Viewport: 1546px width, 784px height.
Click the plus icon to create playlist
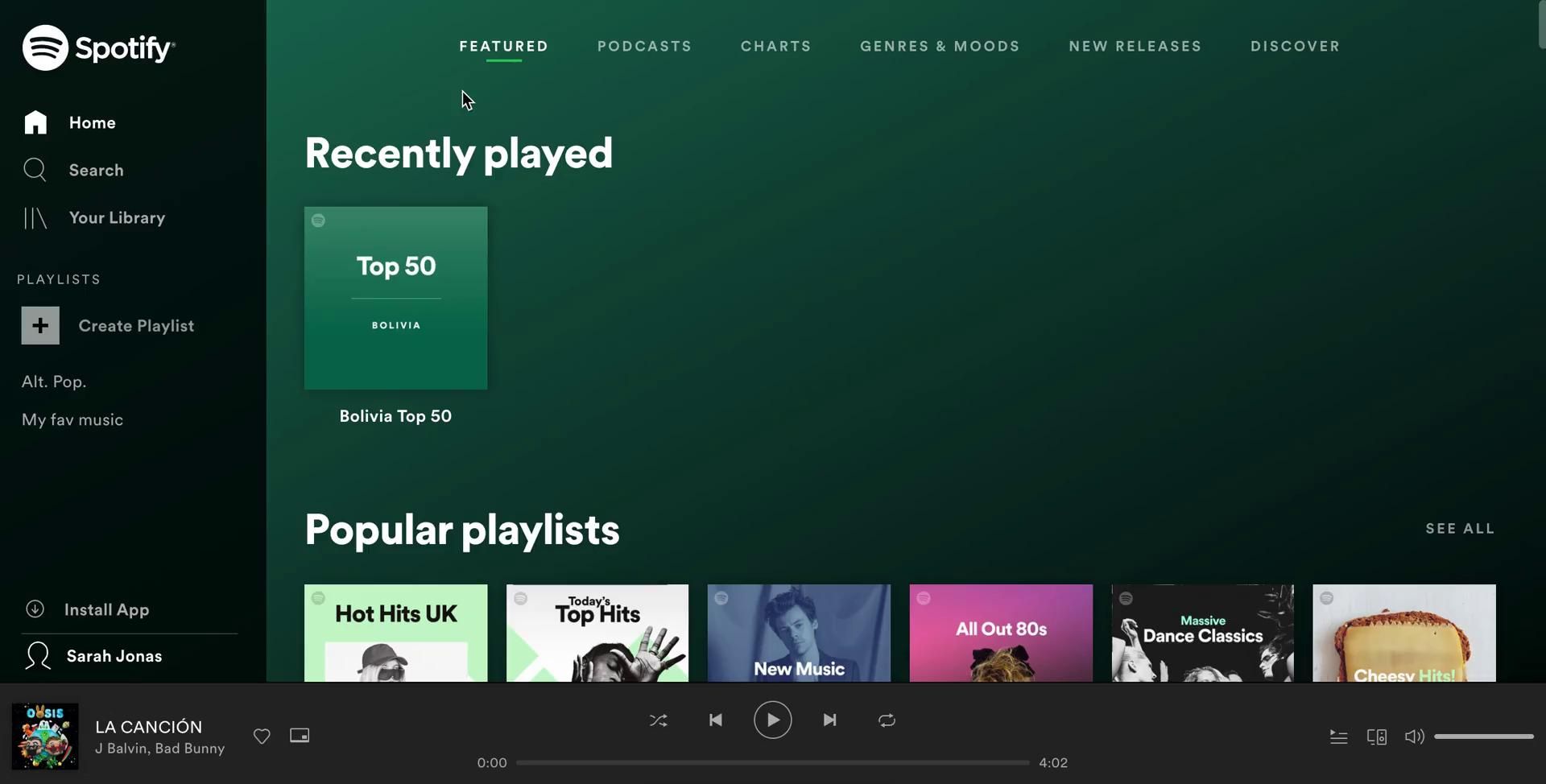click(40, 326)
